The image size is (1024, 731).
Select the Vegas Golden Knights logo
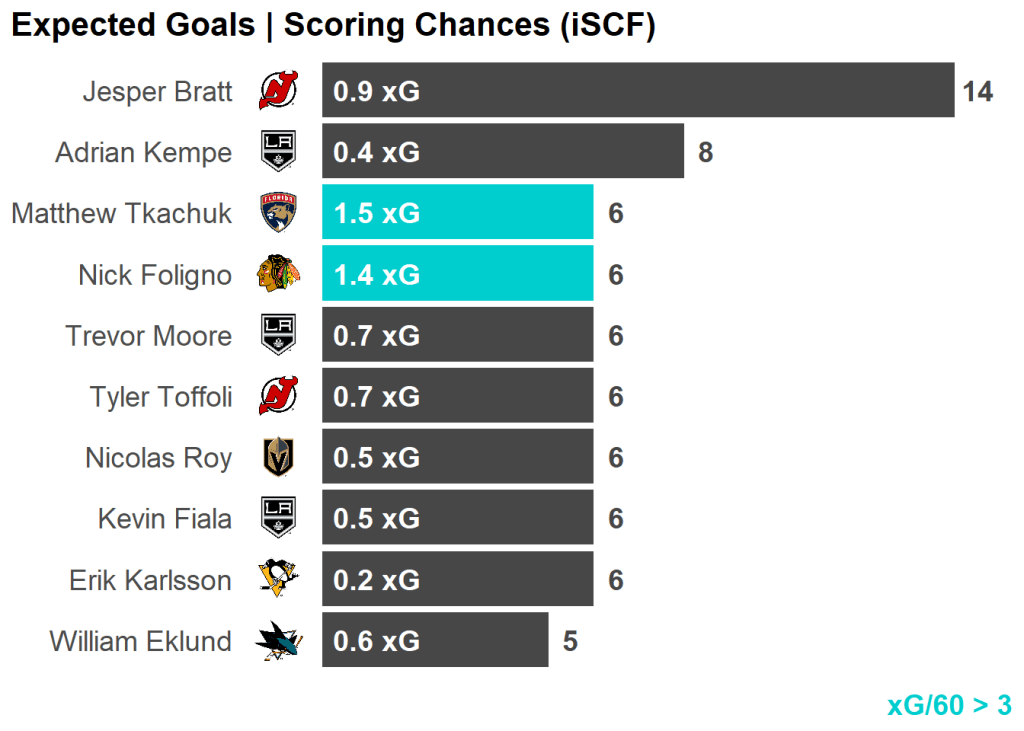click(277, 457)
